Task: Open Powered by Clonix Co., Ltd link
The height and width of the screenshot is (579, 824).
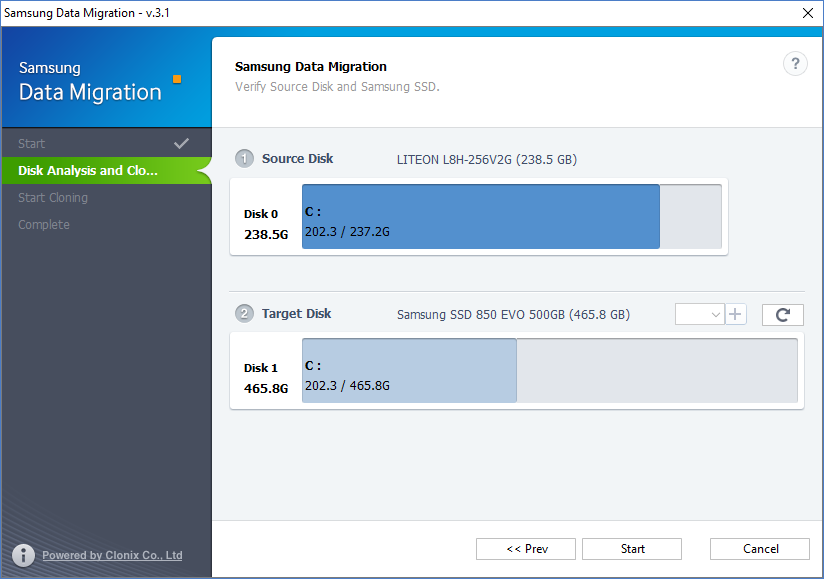Action: pos(112,555)
